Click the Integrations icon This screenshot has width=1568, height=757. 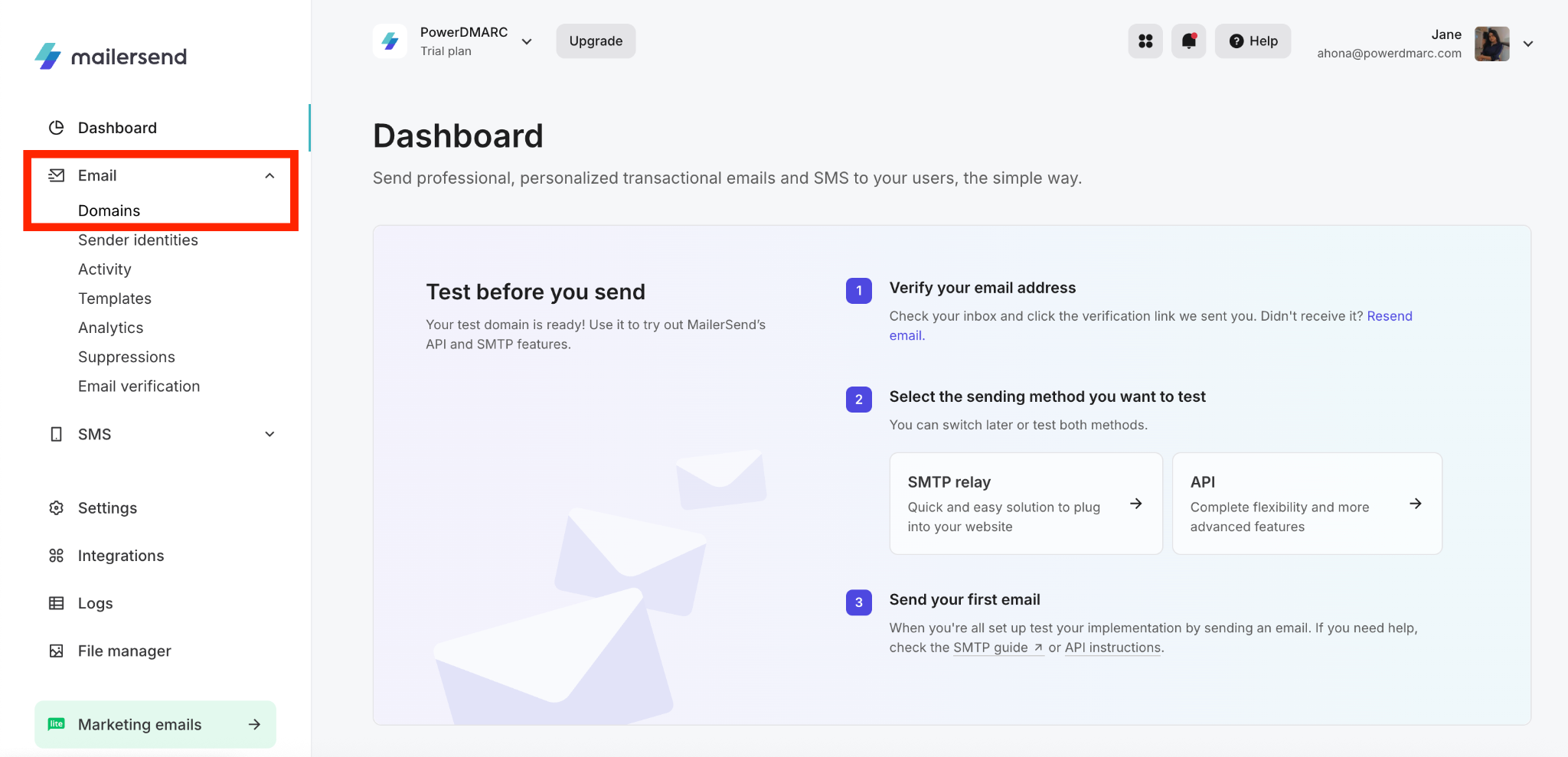point(57,556)
